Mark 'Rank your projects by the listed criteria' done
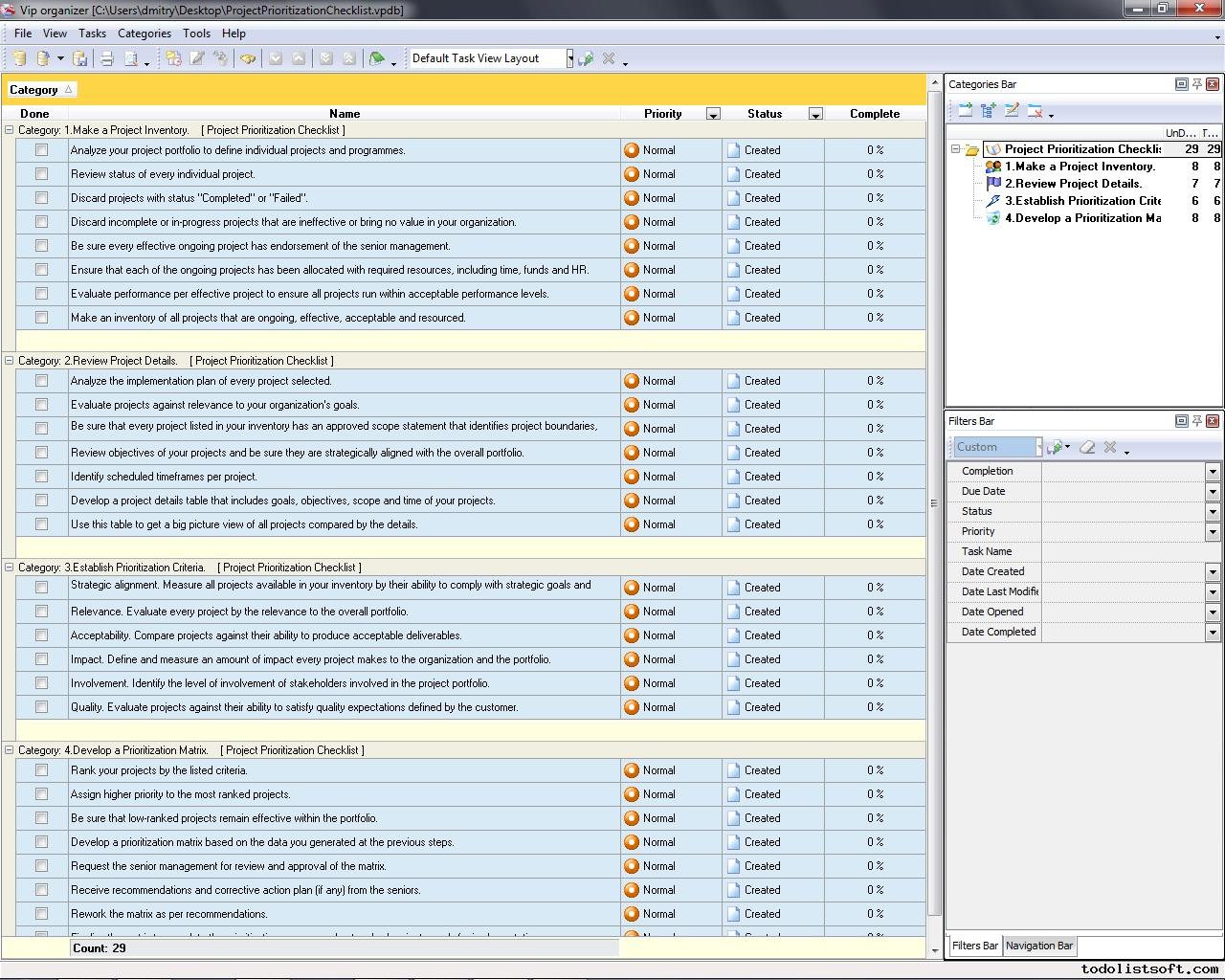Image resolution: width=1225 pixels, height=980 pixels. point(41,770)
